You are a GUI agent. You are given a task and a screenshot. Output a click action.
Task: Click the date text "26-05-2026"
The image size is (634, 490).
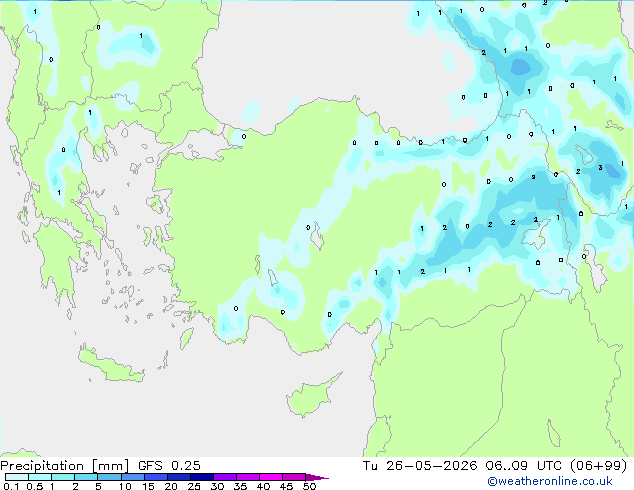(431, 466)
